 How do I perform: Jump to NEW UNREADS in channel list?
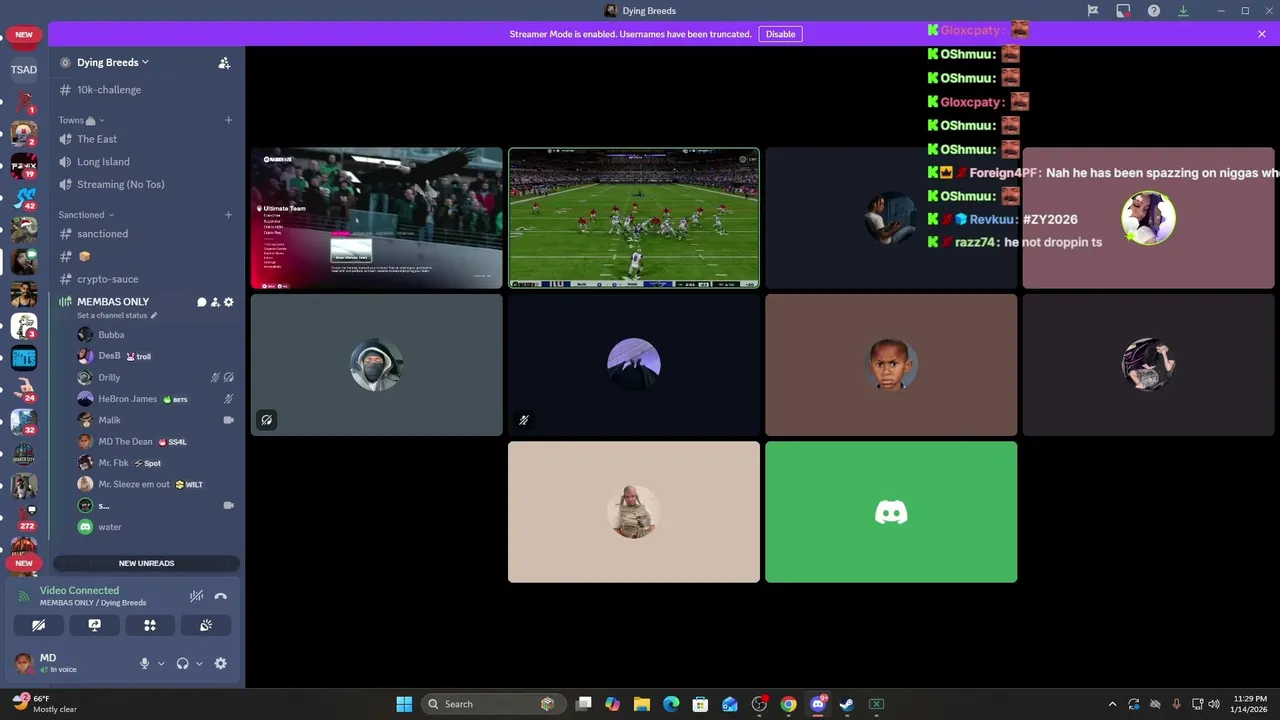146,563
